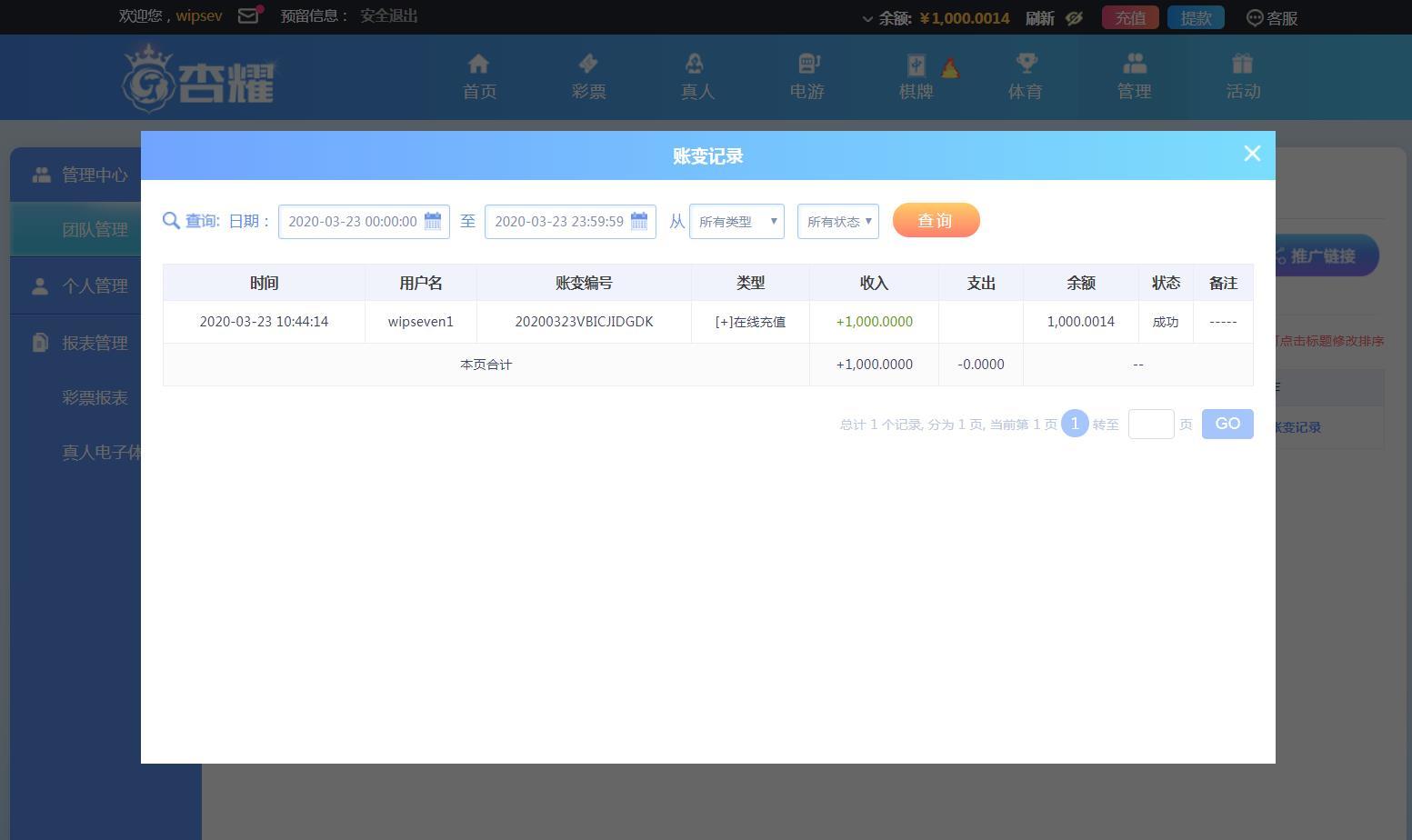
Task: Select 个人管理 in the sidebar
Action: 94,286
